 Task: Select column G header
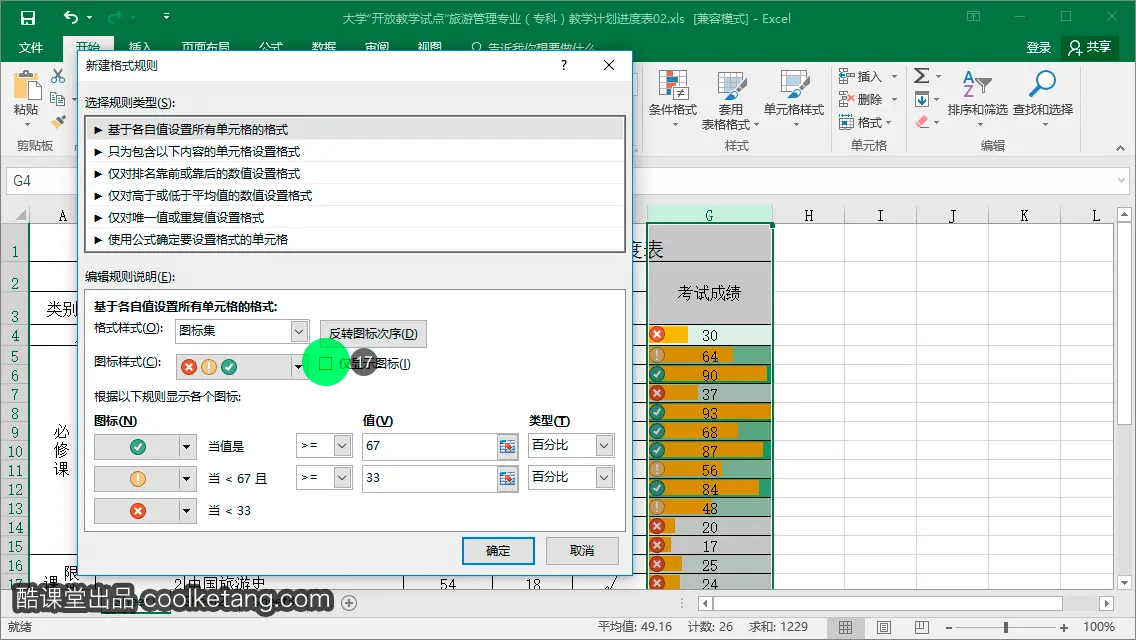point(709,215)
